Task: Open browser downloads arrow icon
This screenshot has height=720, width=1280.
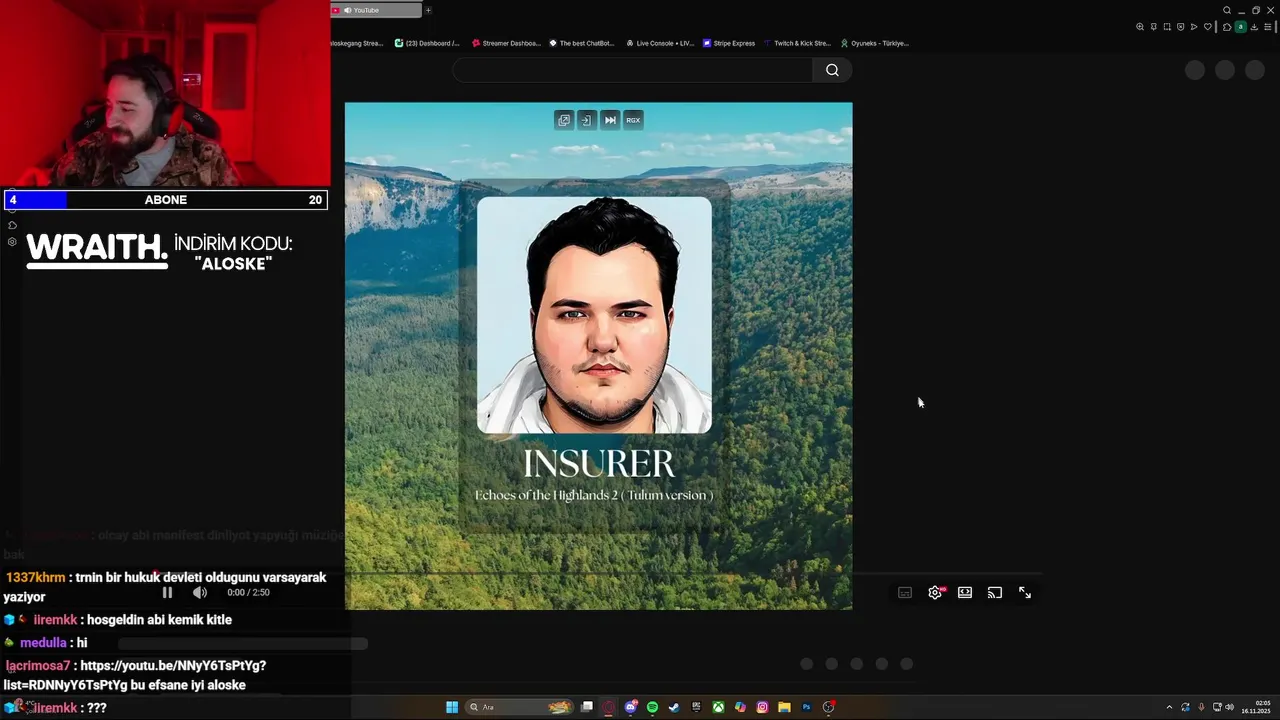Action: 1254,27
